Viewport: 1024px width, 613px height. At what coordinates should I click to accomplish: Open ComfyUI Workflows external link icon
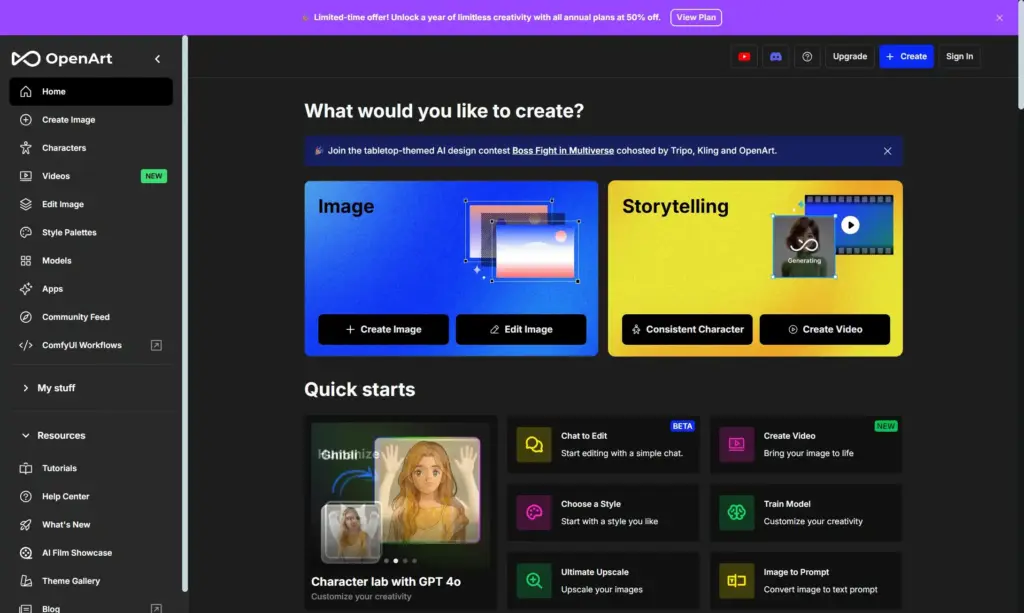coord(156,345)
